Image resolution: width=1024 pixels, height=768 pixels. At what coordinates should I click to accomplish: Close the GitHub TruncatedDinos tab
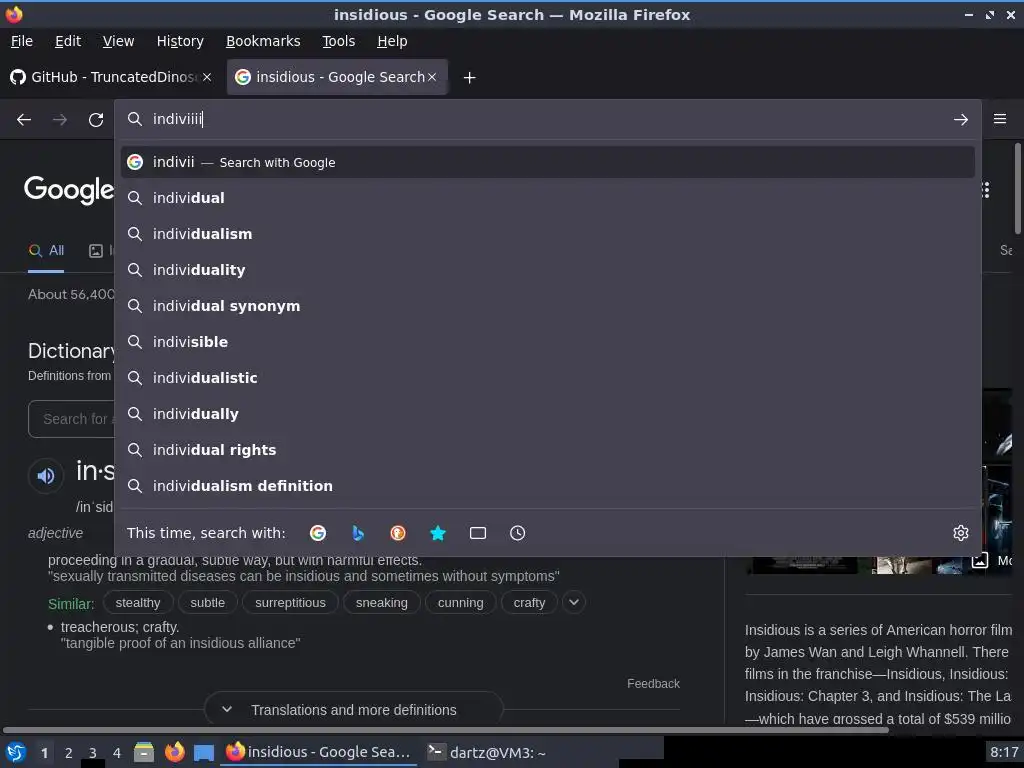(207, 77)
